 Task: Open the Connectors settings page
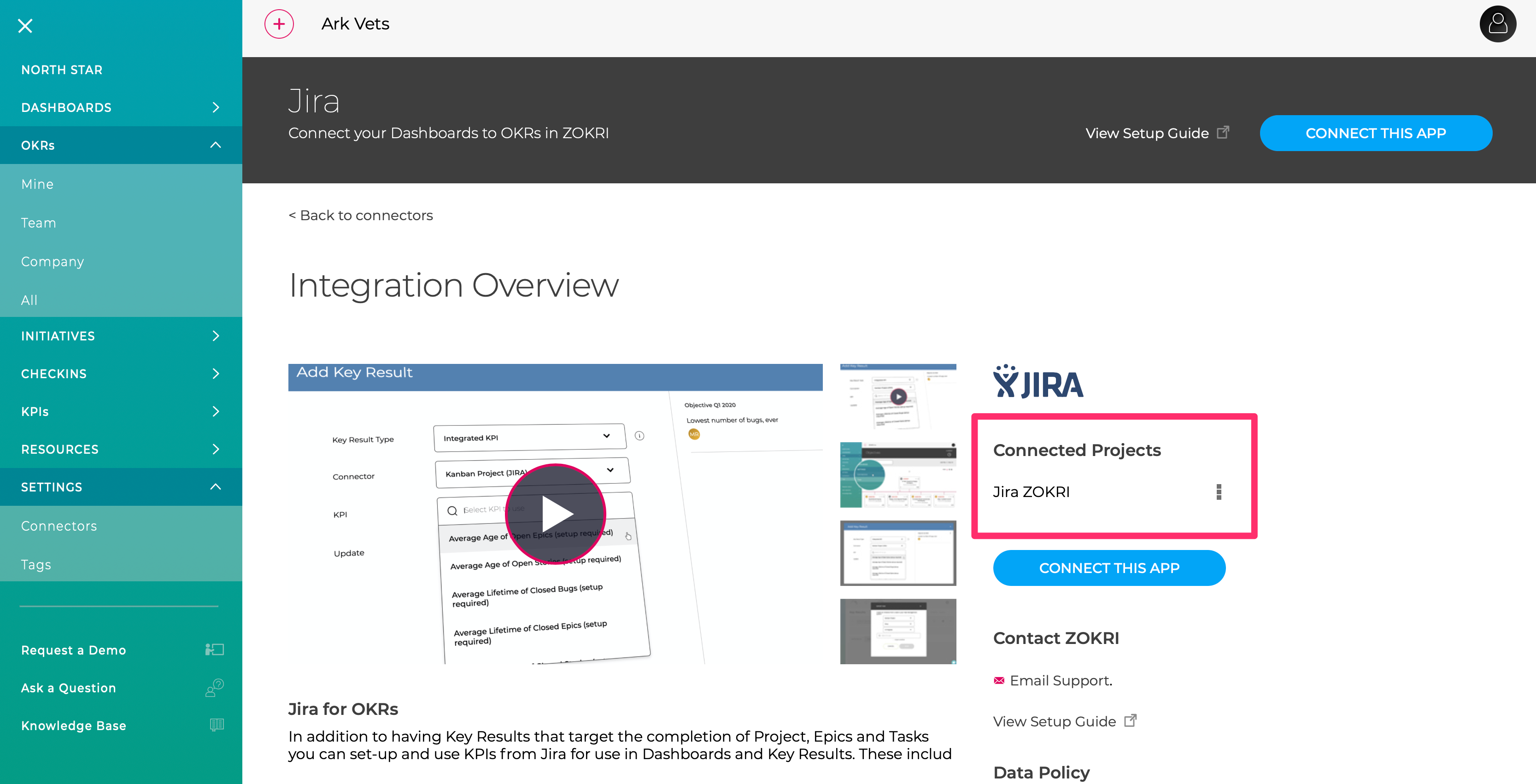[59, 525]
